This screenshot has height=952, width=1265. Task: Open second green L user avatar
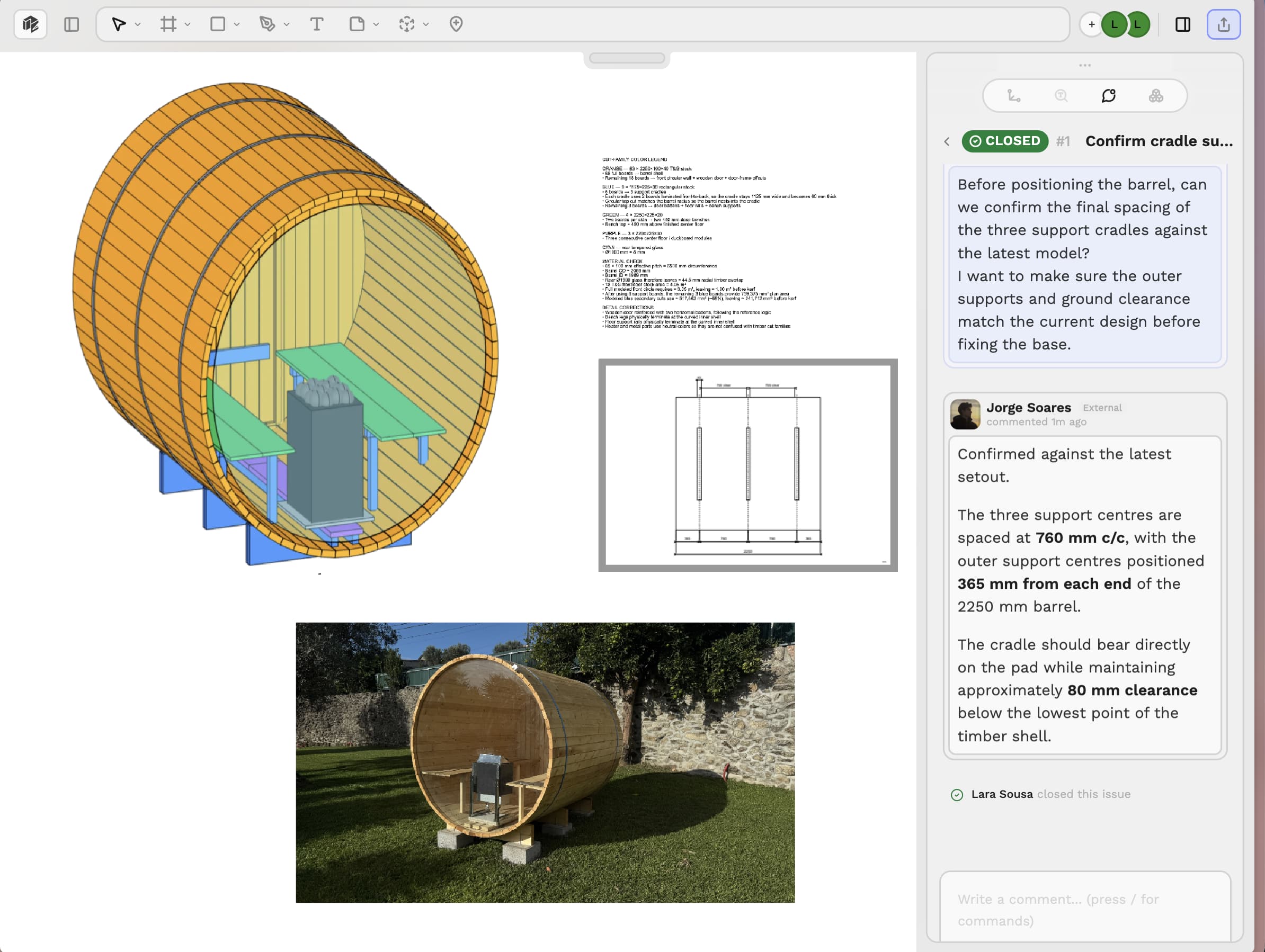[1137, 24]
